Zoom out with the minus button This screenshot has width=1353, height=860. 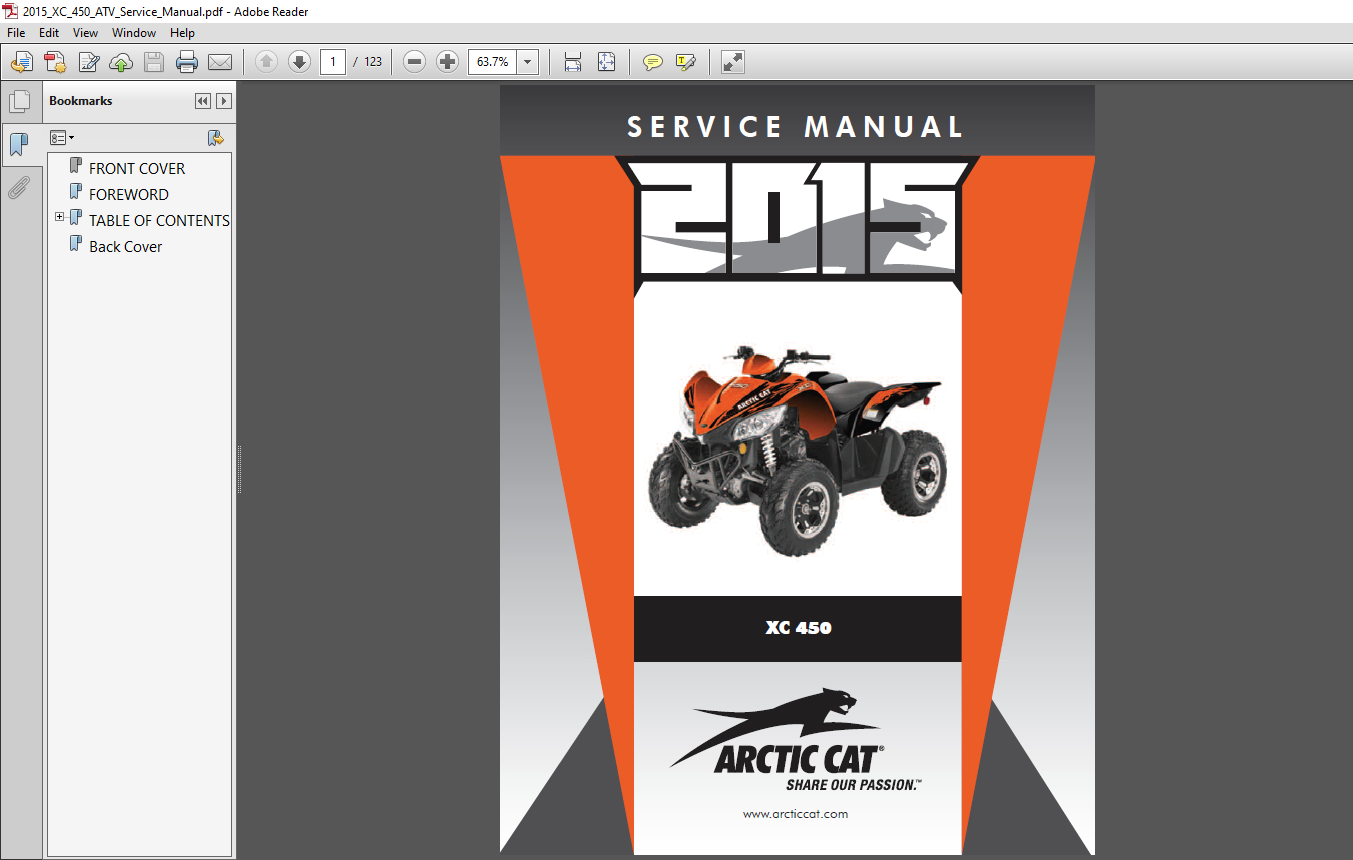414,62
